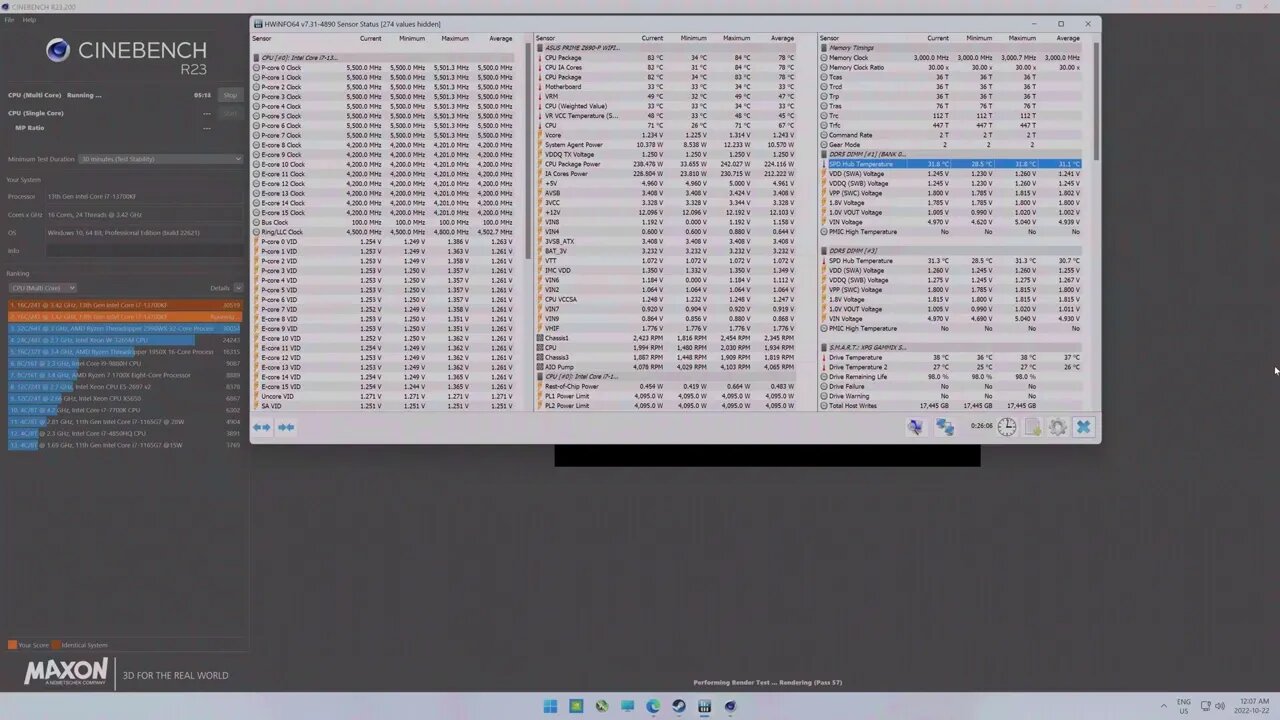Click the AIO Pump fan row icon

(540, 367)
